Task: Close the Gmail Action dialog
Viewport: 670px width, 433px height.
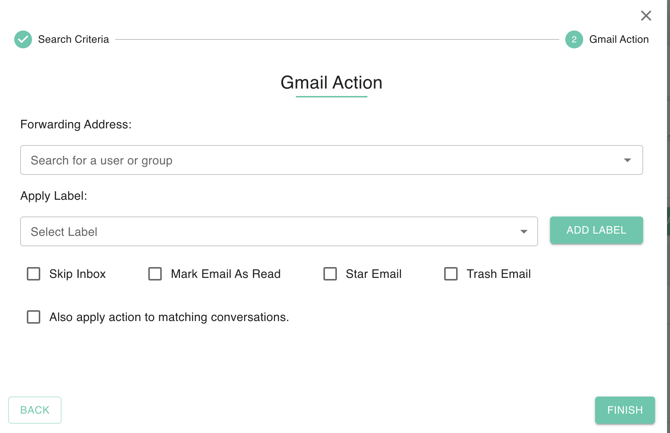Action: (x=646, y=16)
